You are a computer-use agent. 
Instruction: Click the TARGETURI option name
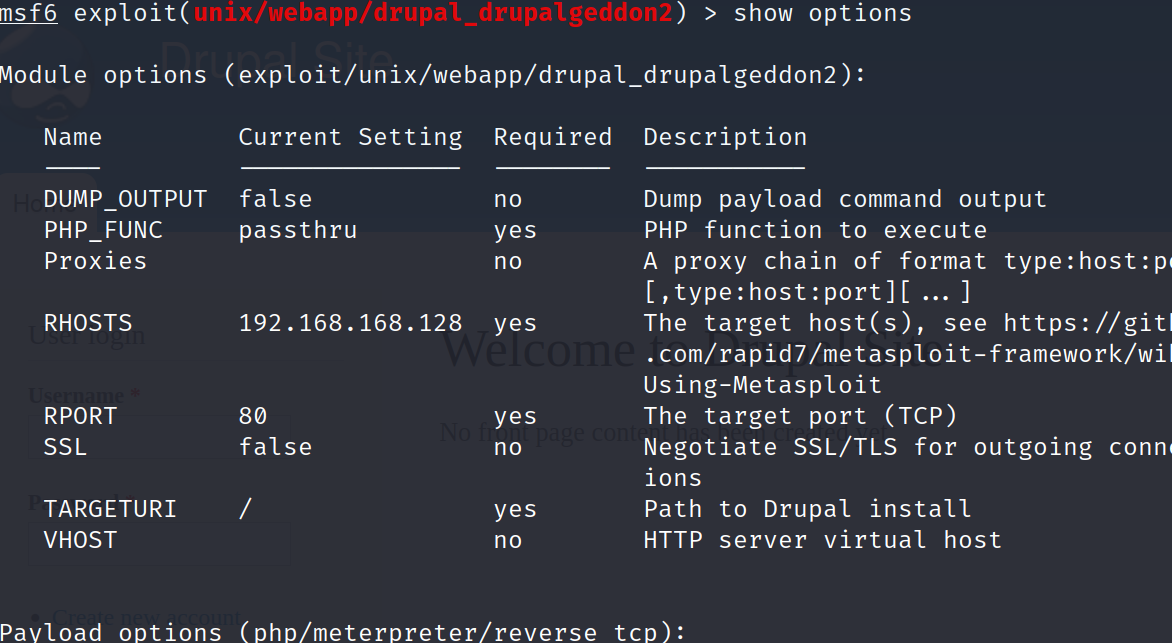point(110,509)
